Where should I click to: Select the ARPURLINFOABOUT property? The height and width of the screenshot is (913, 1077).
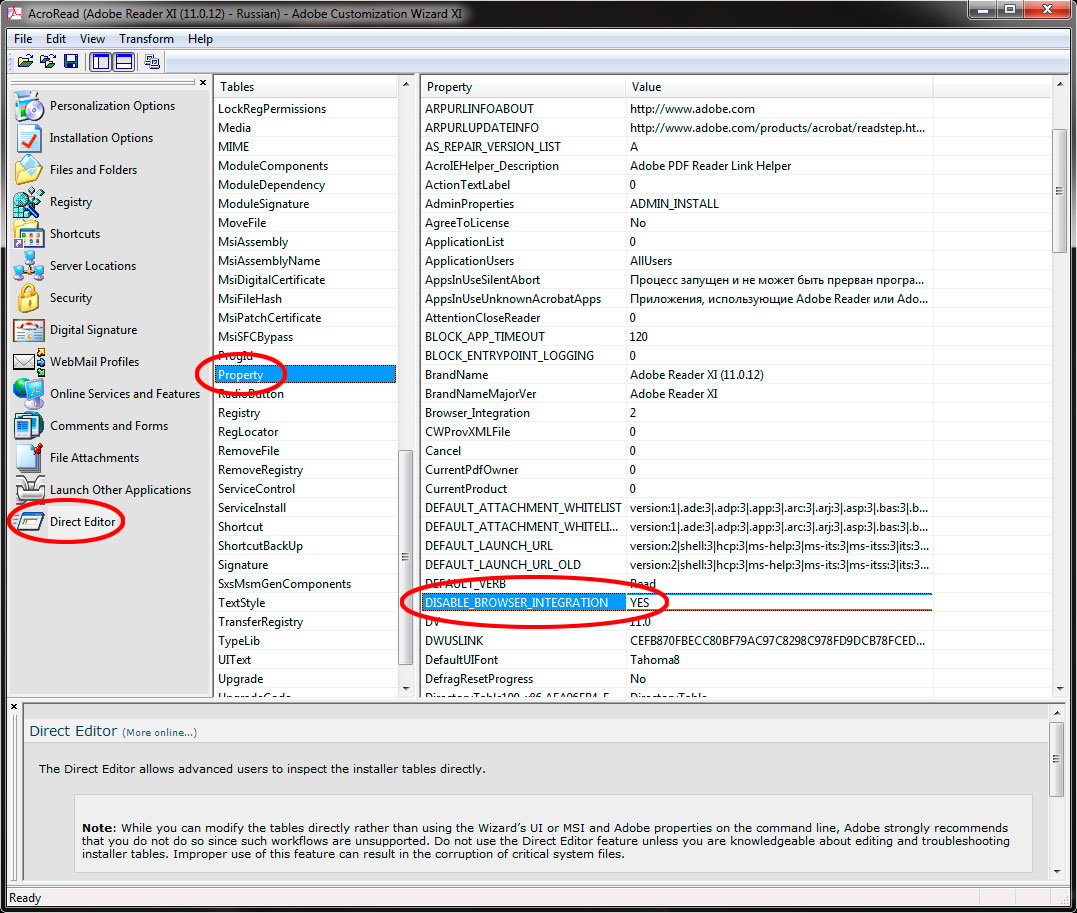pyautogui.click(x=479, y=109)
